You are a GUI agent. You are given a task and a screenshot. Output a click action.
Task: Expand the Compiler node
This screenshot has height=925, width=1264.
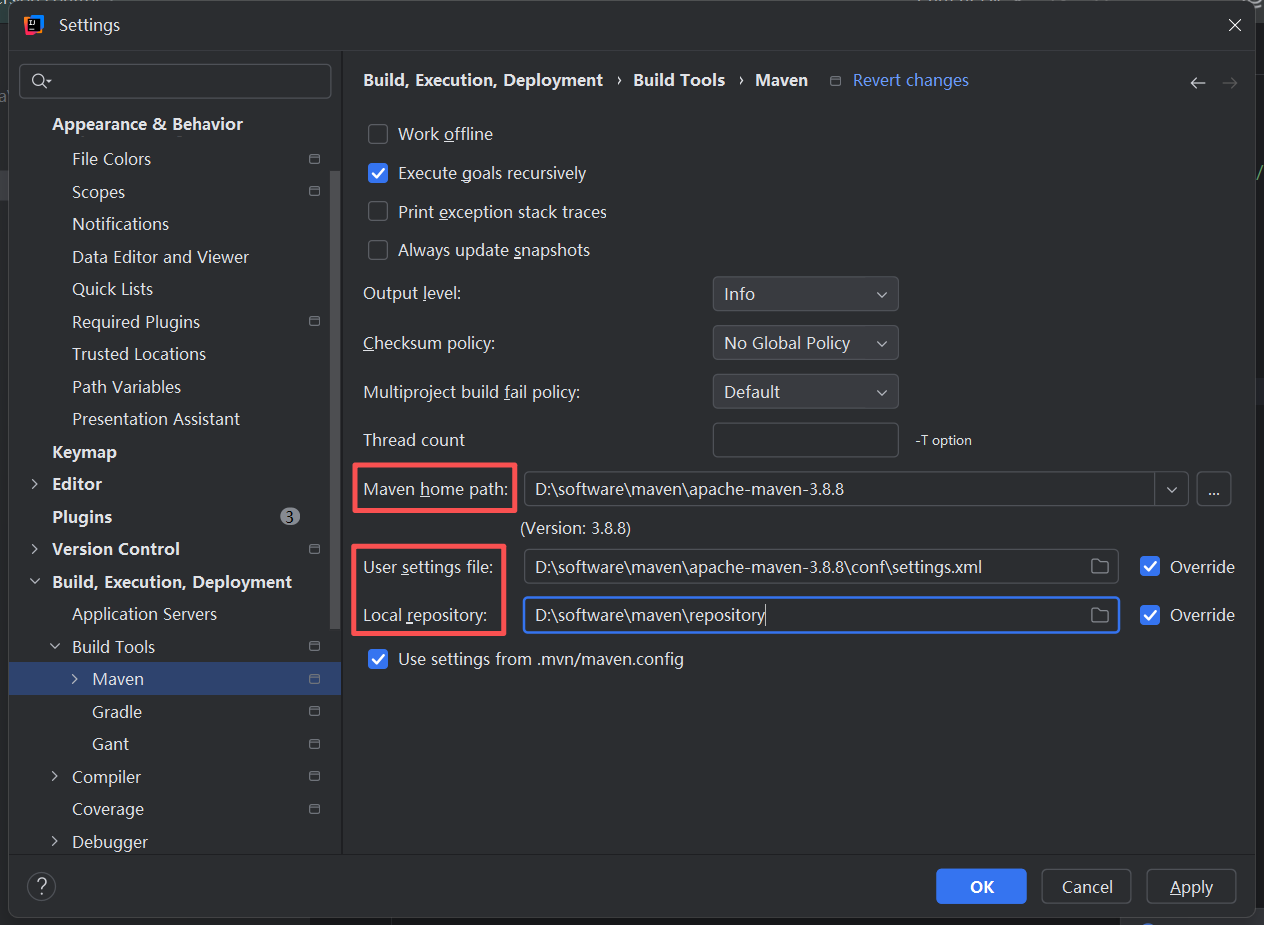pyautogui.click(x=55, y=777)
